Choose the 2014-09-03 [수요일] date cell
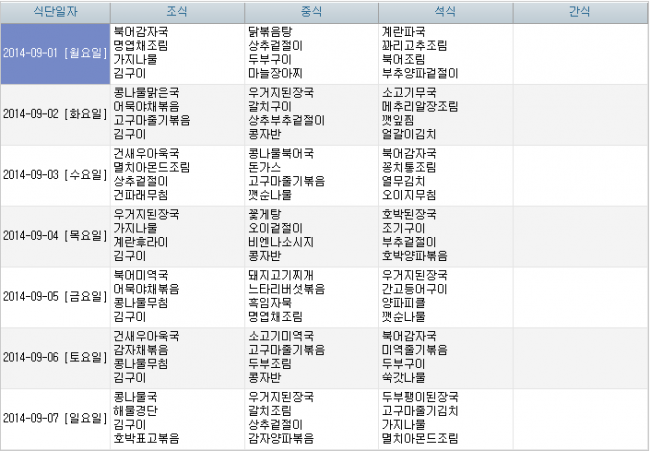The image size is (650, 451). tap(54, 175)
